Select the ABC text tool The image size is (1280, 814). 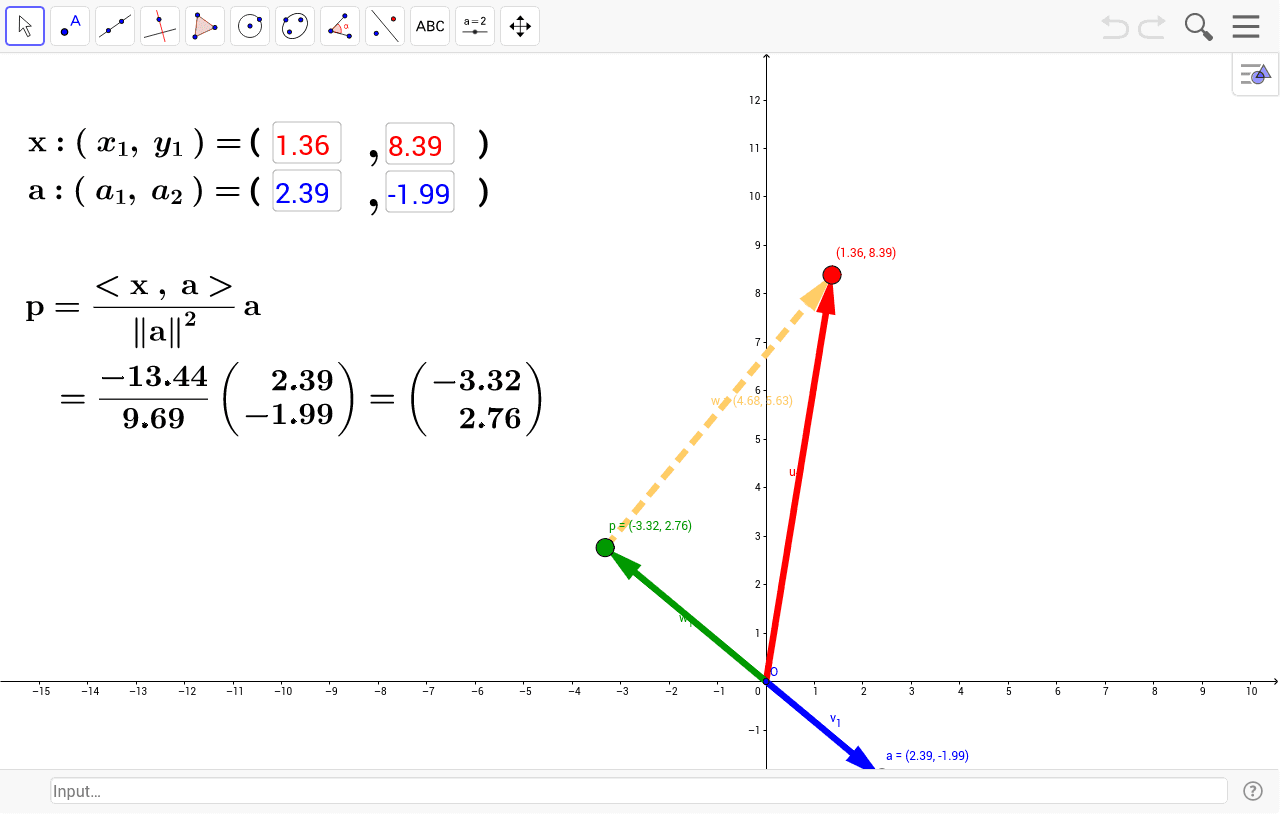coord(430,26)
